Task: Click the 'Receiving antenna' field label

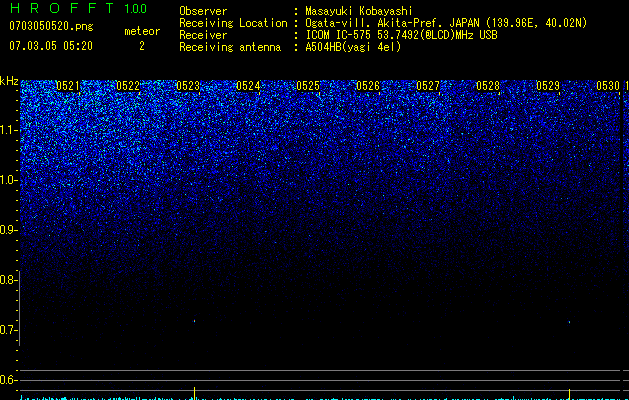Action: click(x=230, y=47)
